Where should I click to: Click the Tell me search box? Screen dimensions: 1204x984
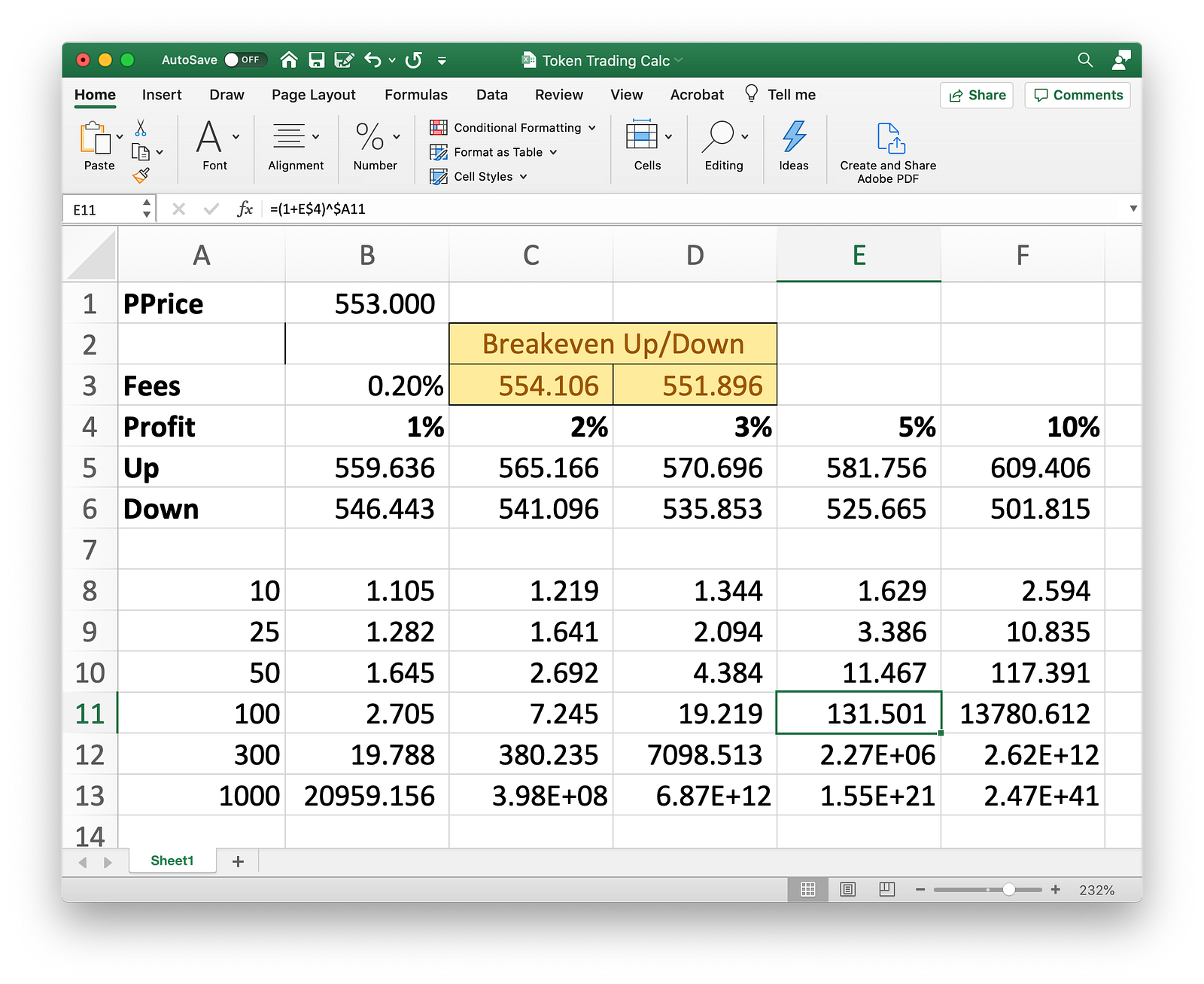(x=780, y=95)
